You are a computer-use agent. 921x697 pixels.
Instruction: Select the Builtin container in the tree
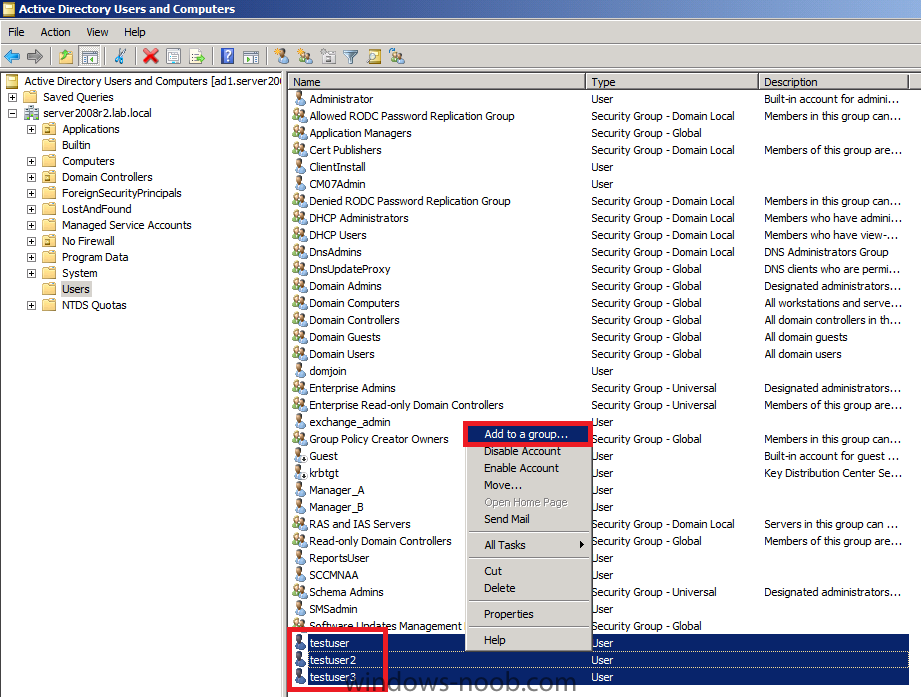[x=76, y=145]
